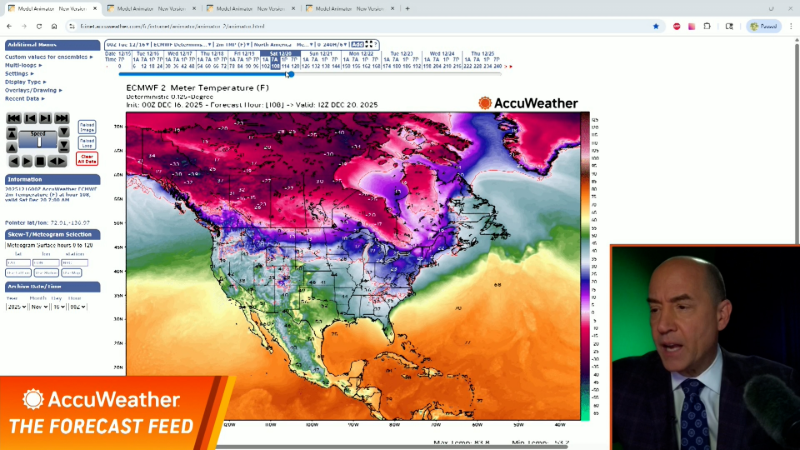Select forecast hour 0 in timeline
This screenshot has width=800, height=450.
point(120,66)
